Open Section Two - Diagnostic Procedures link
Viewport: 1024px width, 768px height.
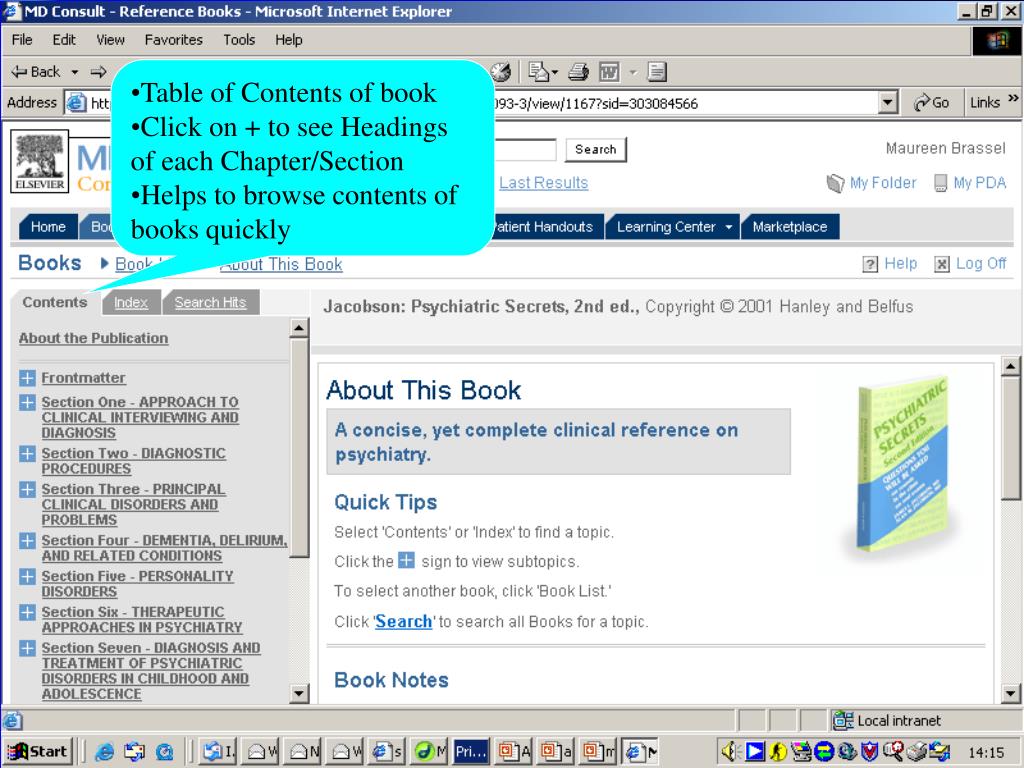click(133, 460)
